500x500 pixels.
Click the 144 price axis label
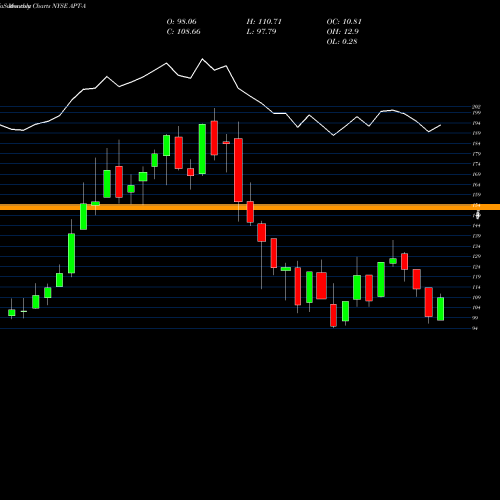pos(476,226)
